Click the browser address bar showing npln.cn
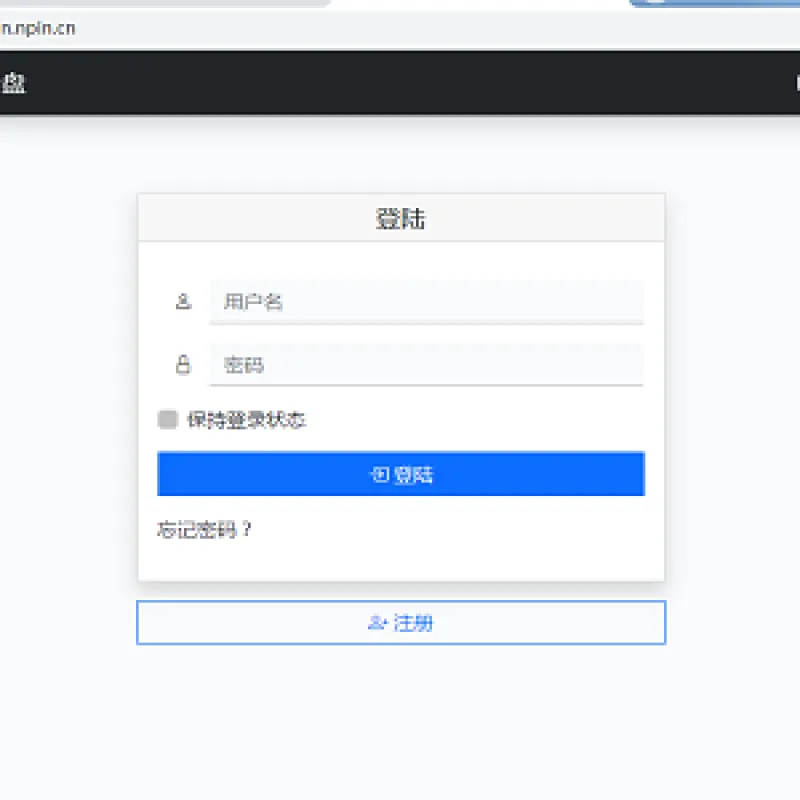800x800 pixels. 400,29
